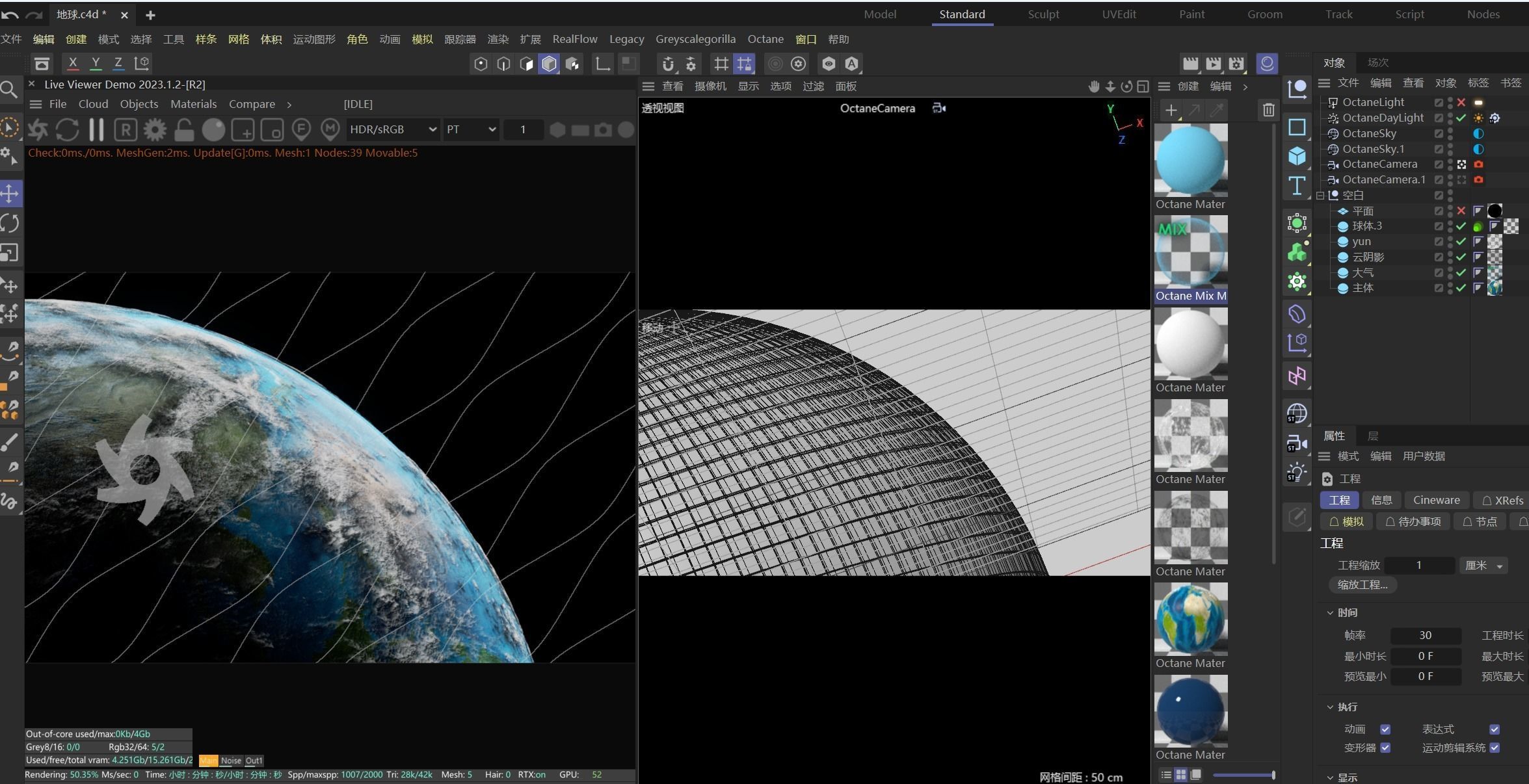Collapse the 空白 null tree node
This screenshot has height=784, width=1529.
[x=1320, y=195]
